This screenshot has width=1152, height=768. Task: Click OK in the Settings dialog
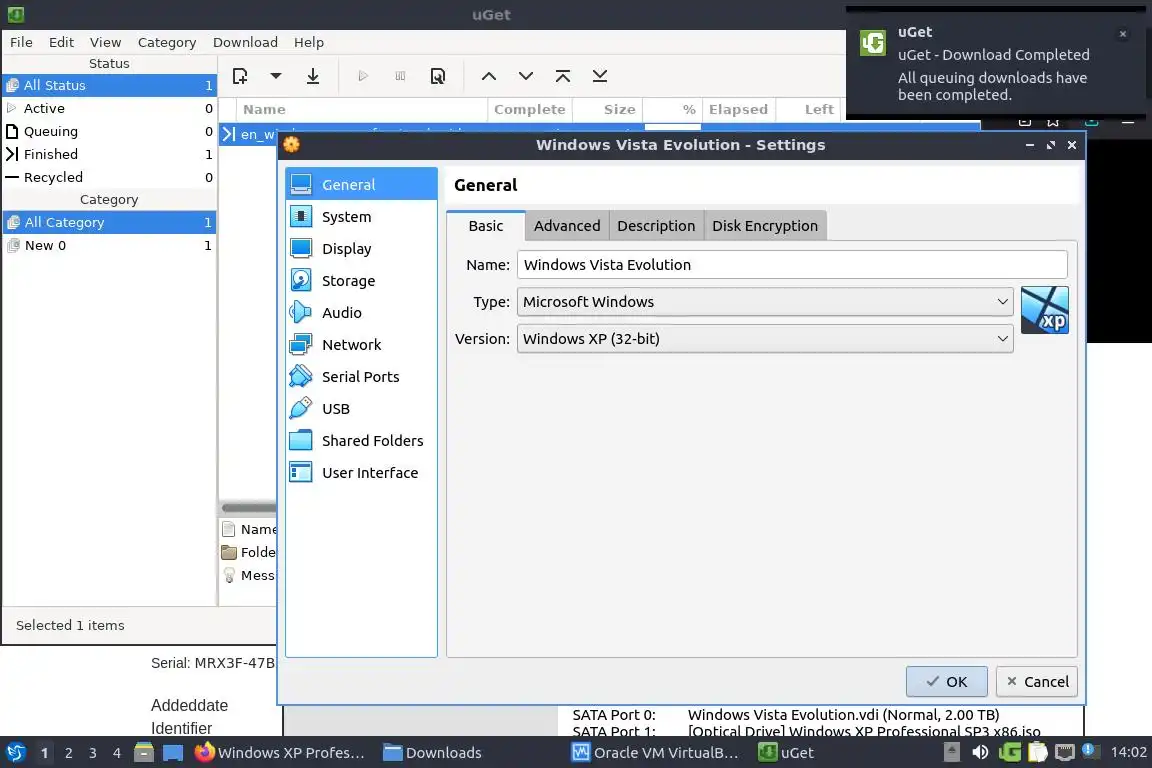click(x=946, y=681)
